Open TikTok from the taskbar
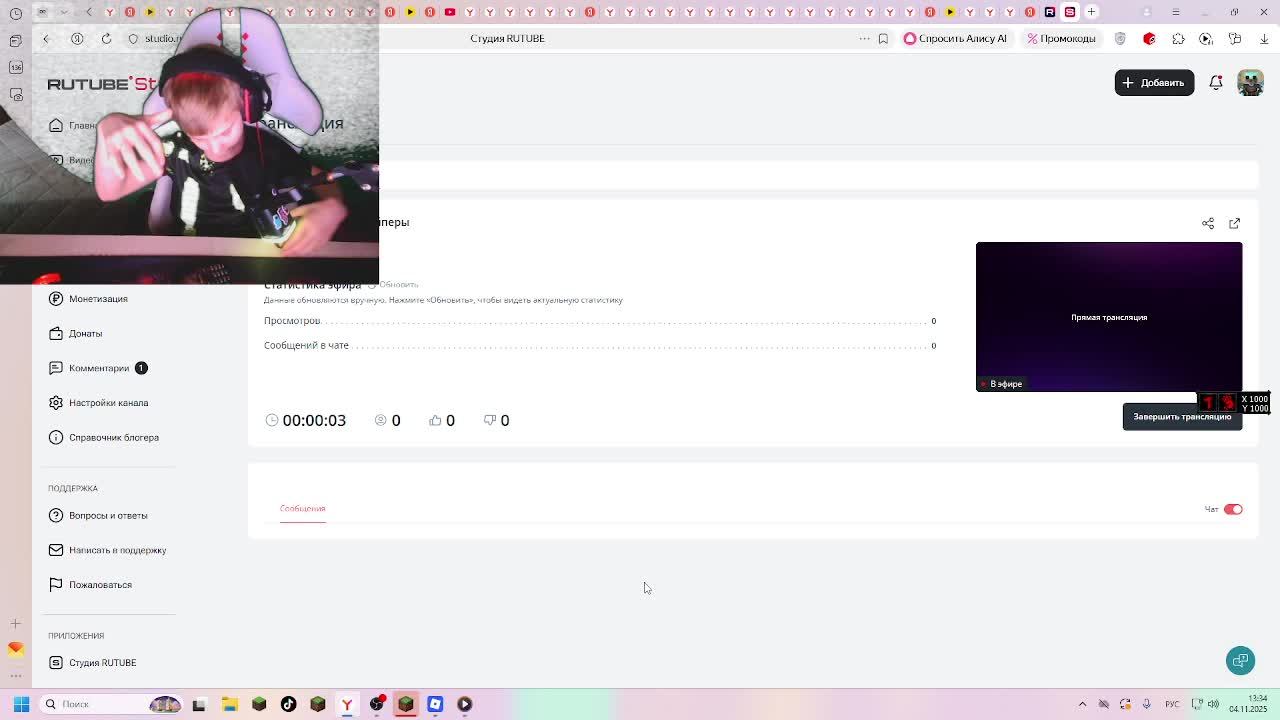Viewport: 1280px width, 720px height. click(288, 704)
